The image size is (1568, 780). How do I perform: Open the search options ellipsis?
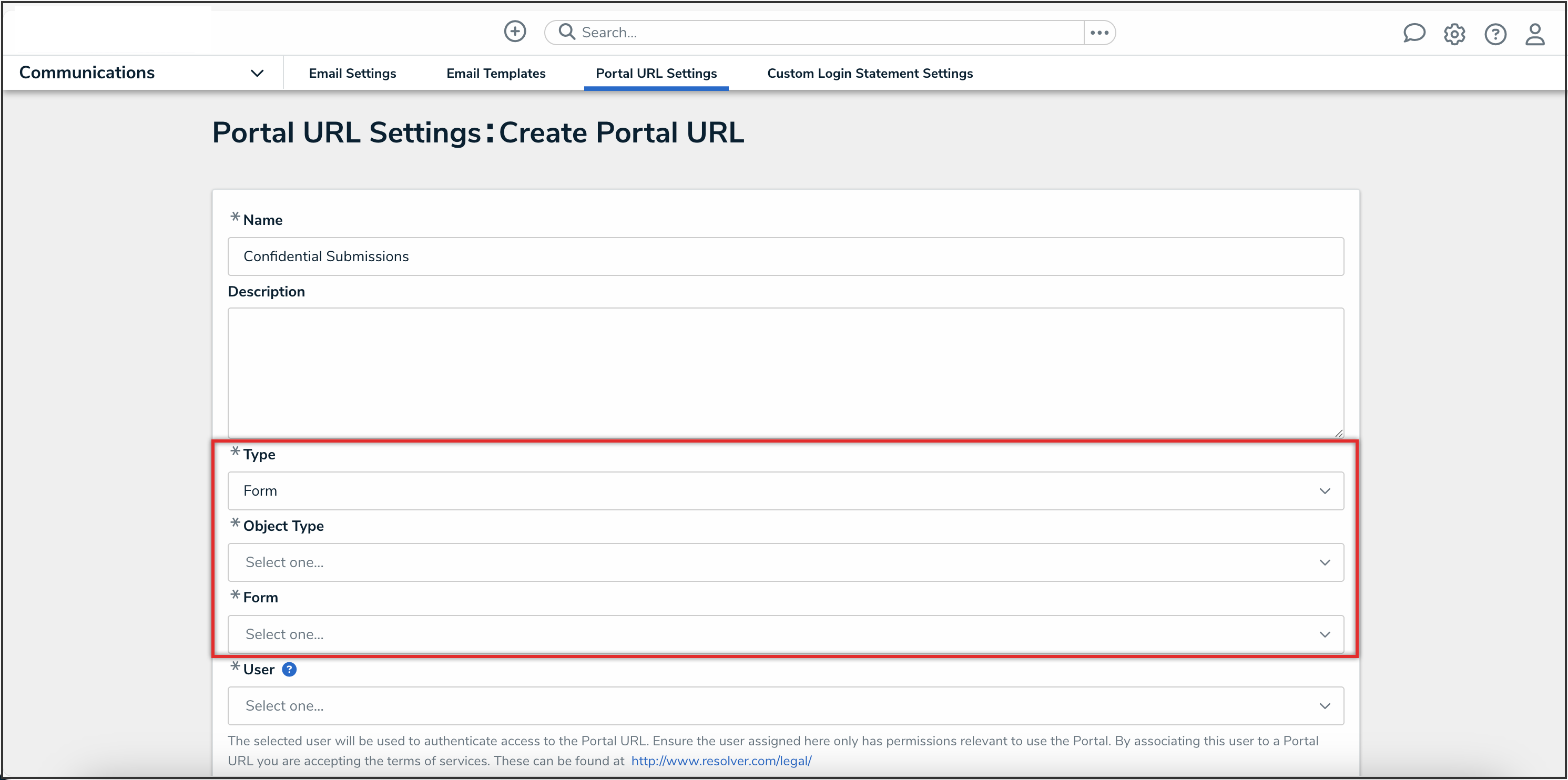click(1098, 32)
